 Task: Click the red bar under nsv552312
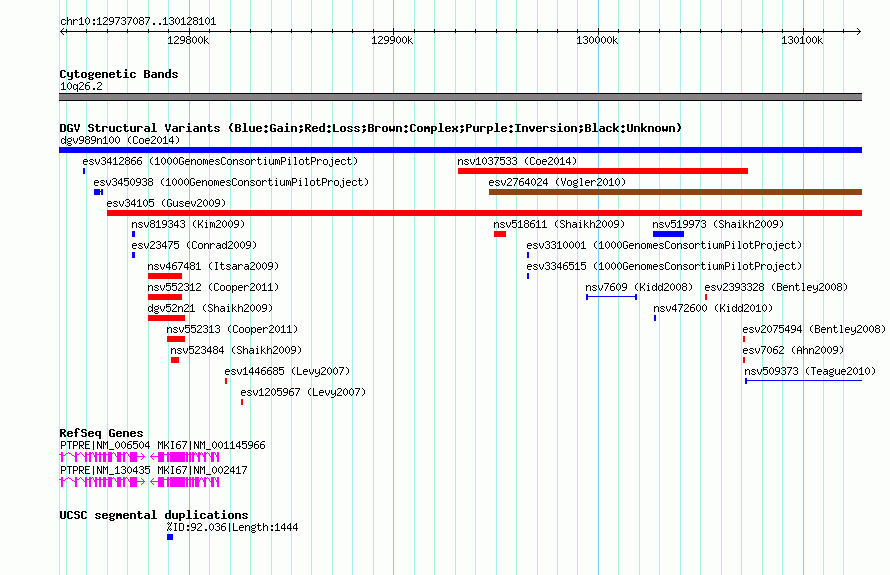point(165,297)
